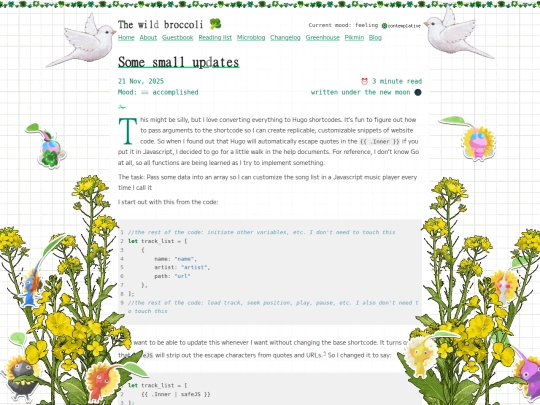Click the site title 'The wild broccoli'
The height and width of the screenshot is (405, 540).
tap(160, 24)
